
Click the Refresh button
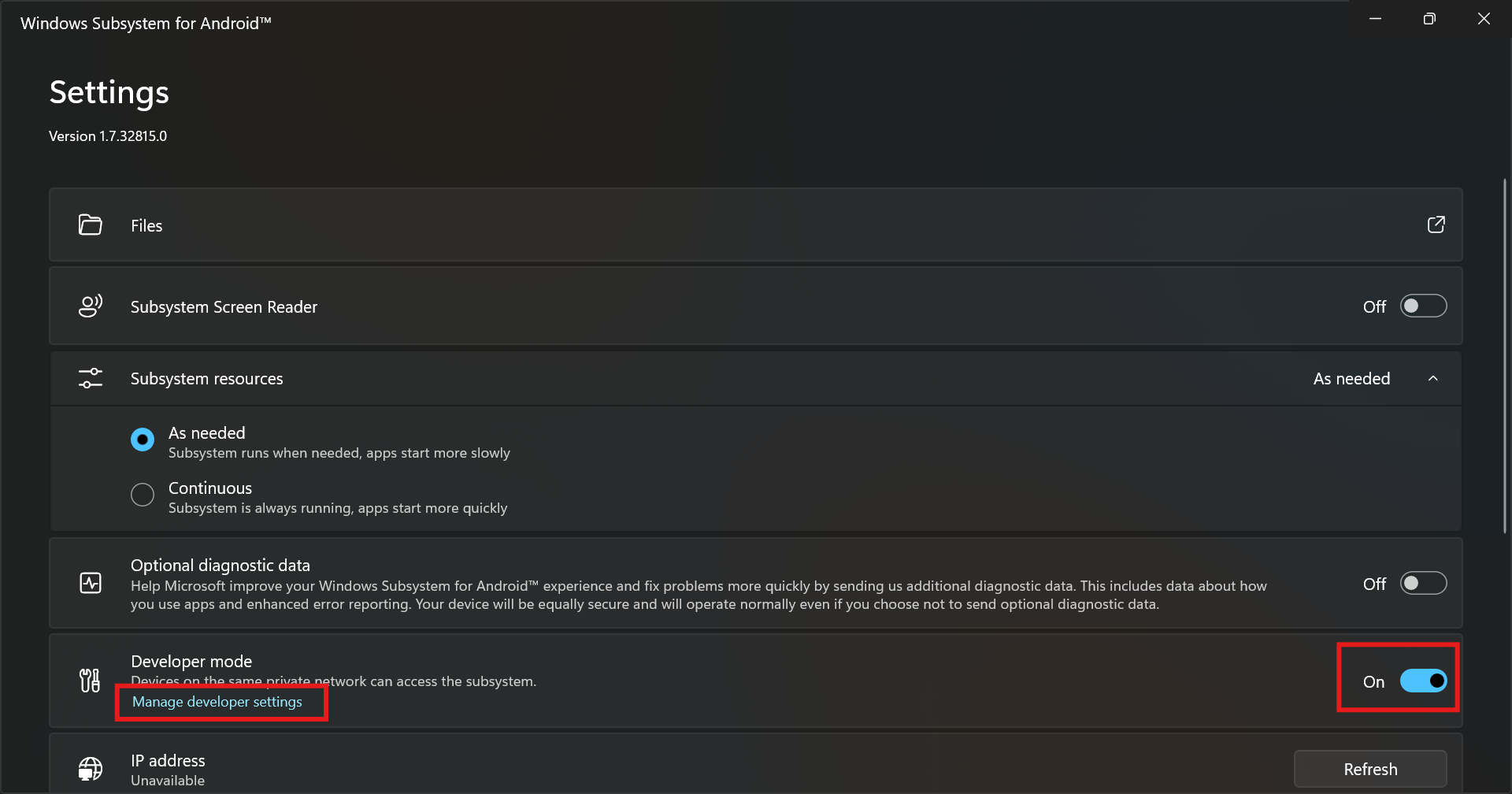[x=1370, y=769]
